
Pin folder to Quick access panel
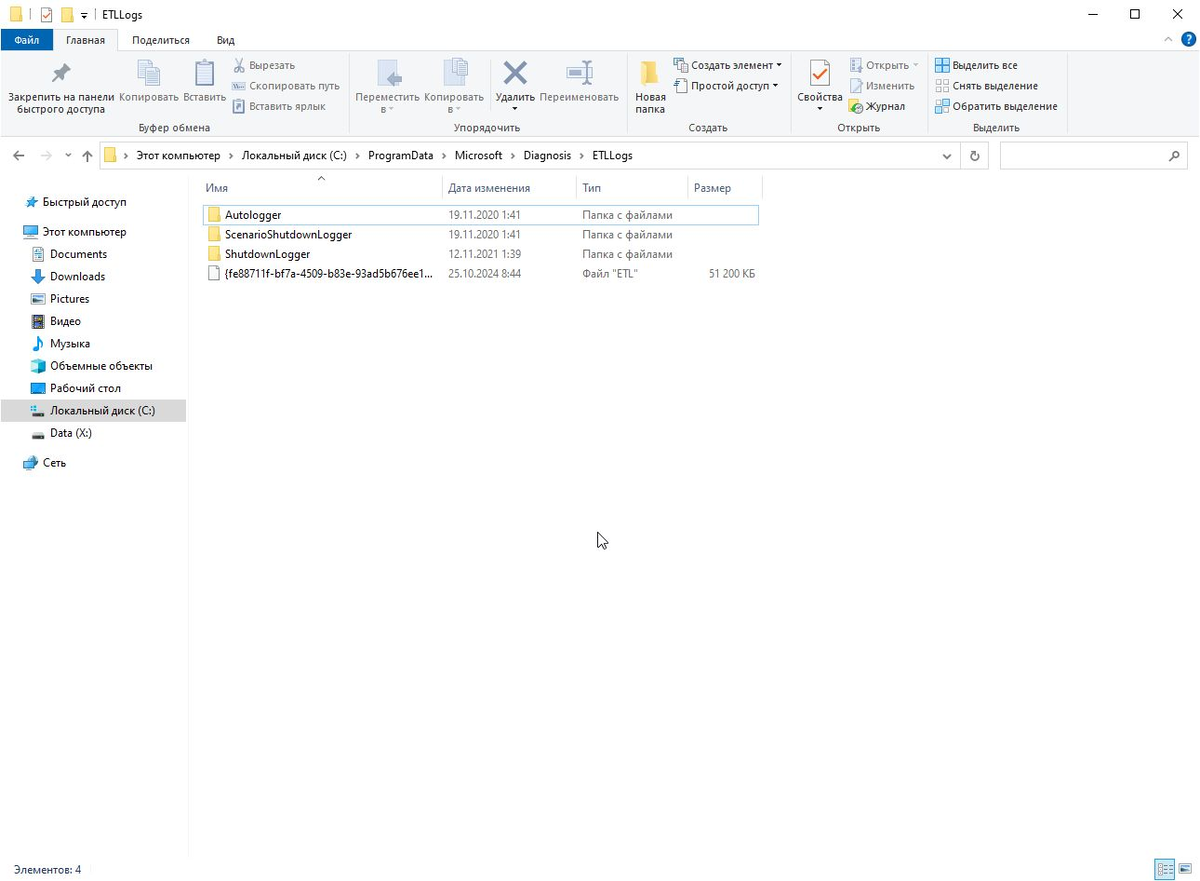[61, 87]
